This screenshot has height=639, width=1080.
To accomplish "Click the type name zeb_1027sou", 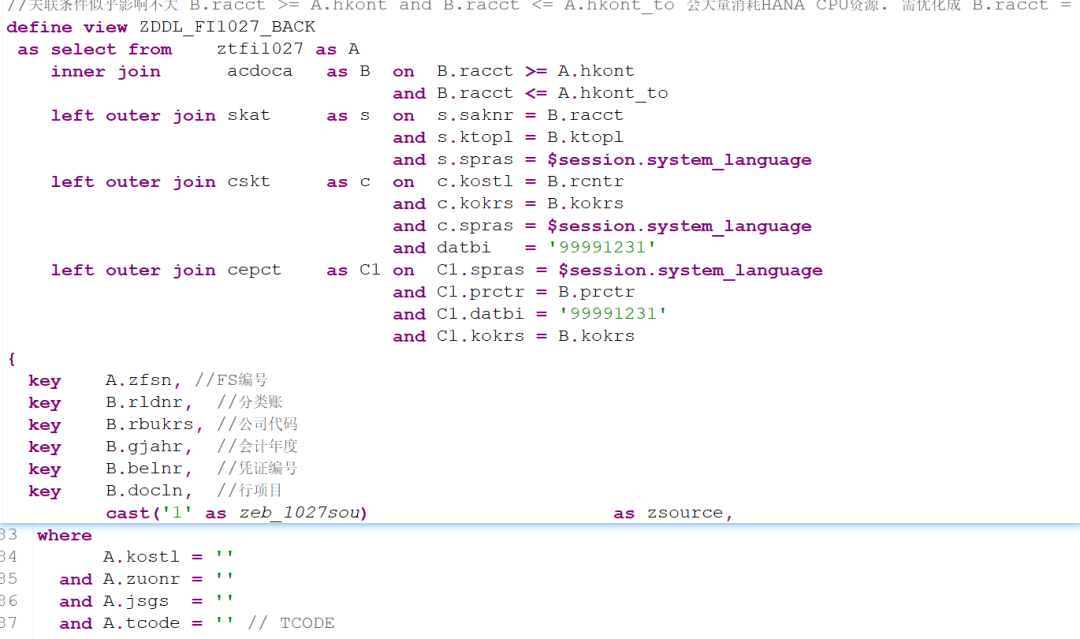I will 299,513.
